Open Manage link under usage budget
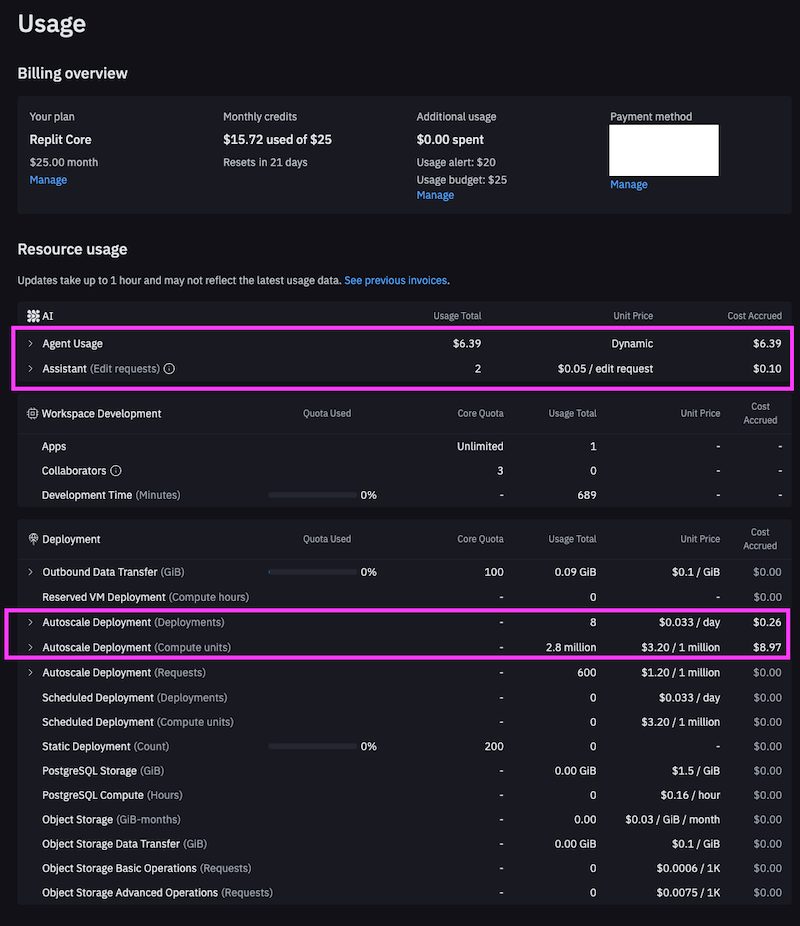800x926 pixels. pyautogui.click(x=435, y=195)
